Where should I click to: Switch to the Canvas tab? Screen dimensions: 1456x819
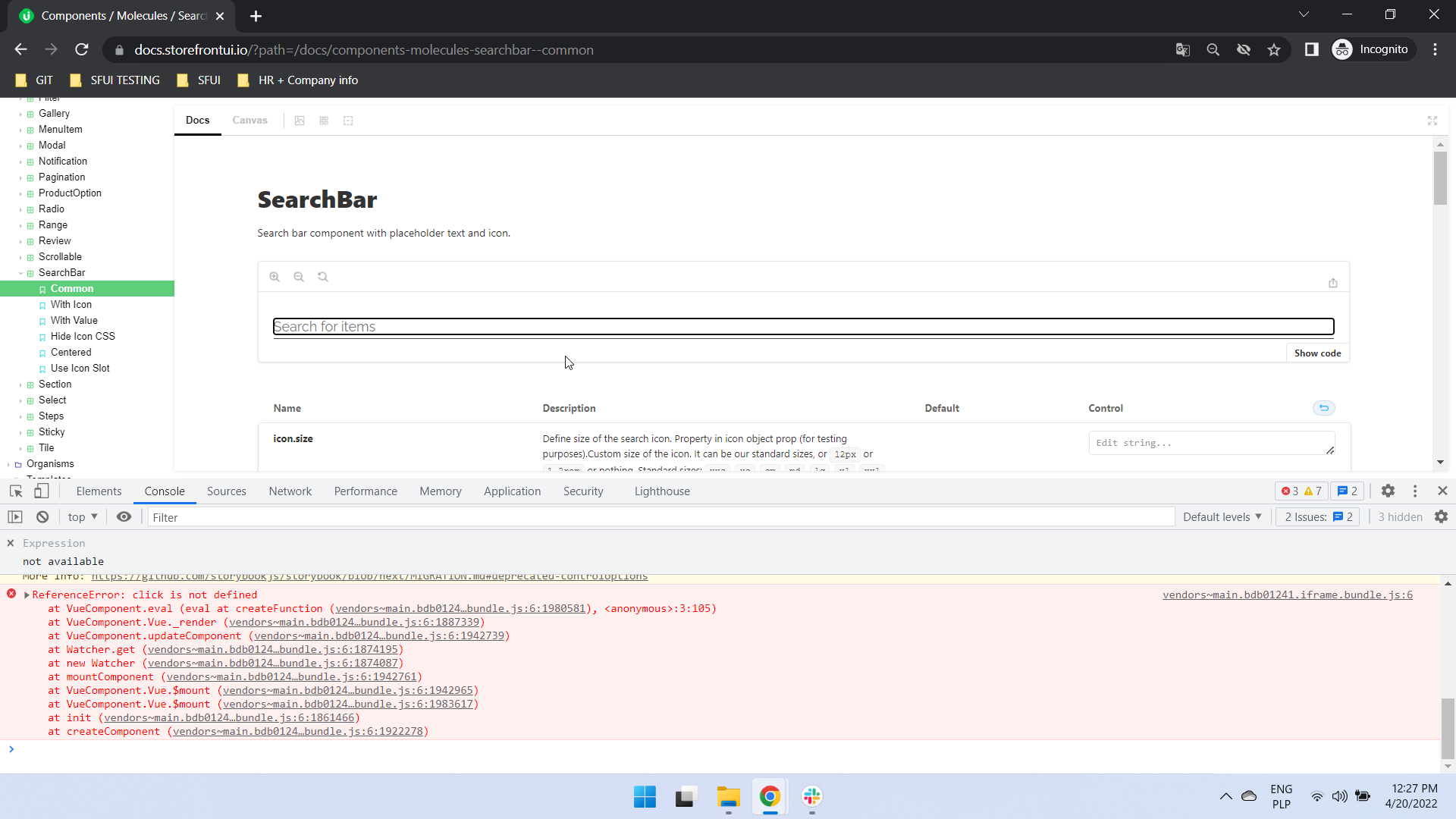pos(249,120)
